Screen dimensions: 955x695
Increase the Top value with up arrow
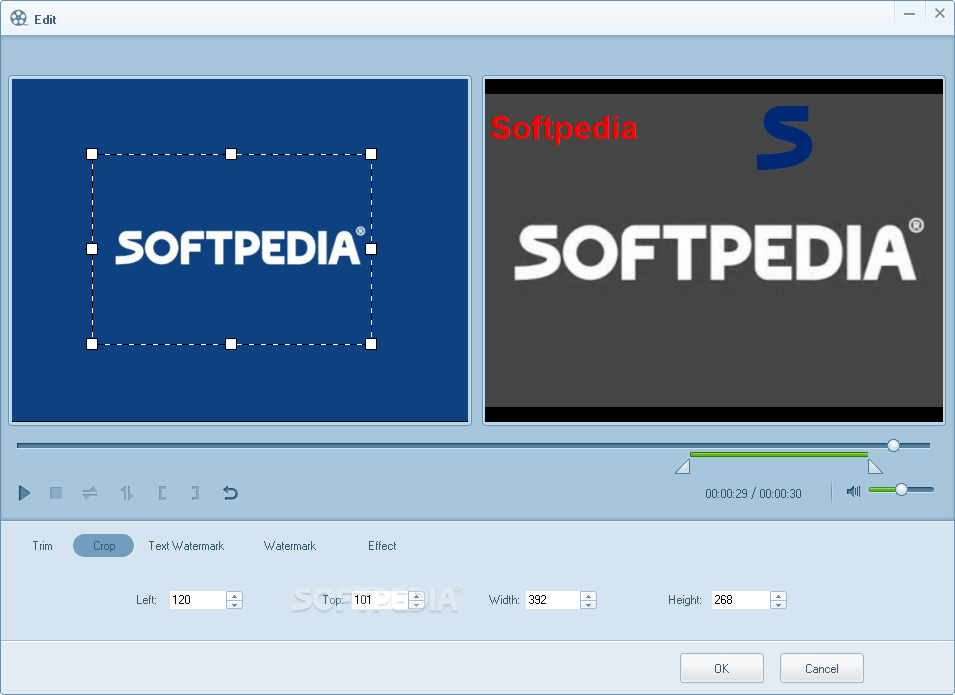tap(417, 596)
